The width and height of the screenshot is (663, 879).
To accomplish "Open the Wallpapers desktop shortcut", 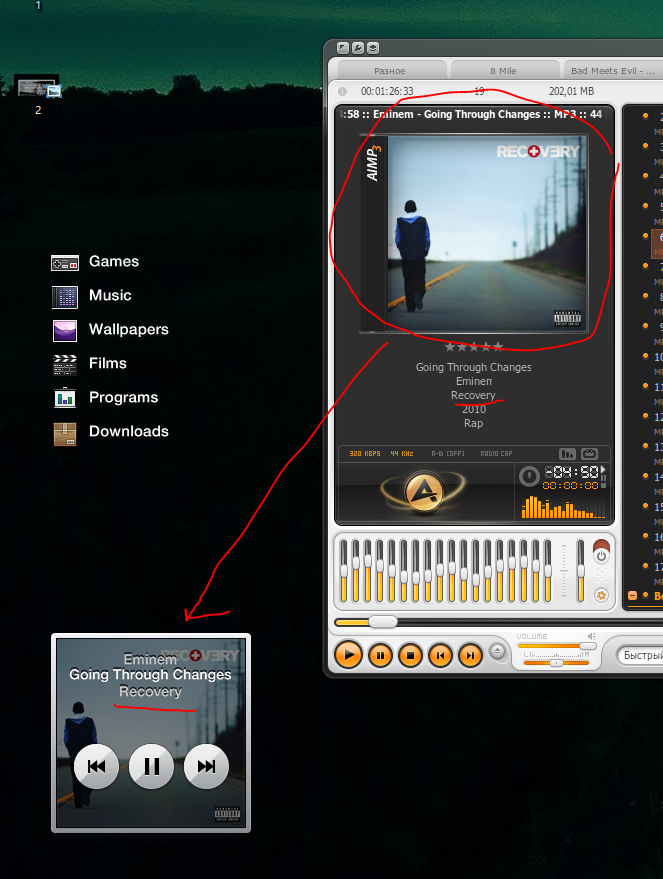I will point(110,330).
